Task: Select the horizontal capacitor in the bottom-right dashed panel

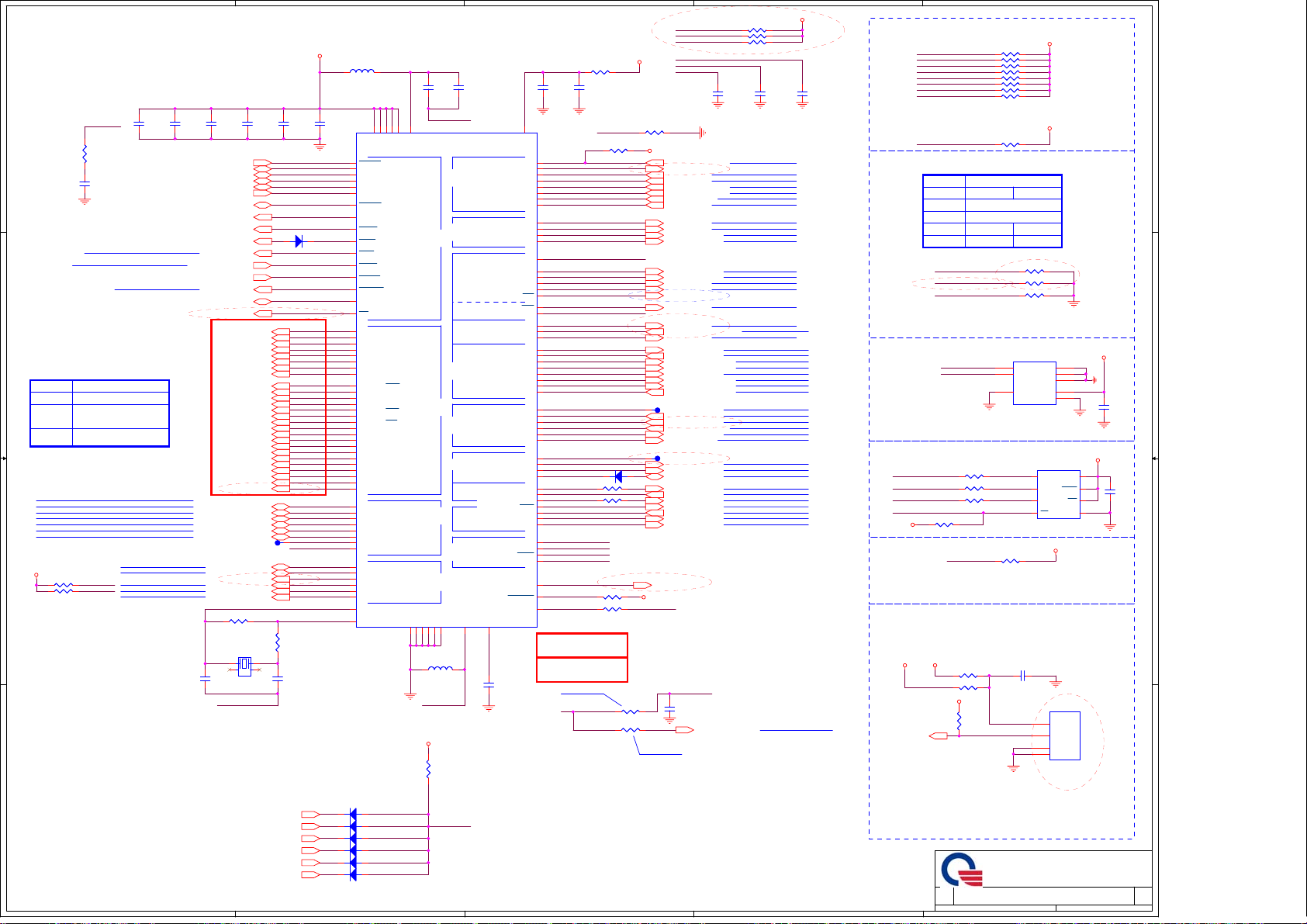Action: (x=1023, y=676)
